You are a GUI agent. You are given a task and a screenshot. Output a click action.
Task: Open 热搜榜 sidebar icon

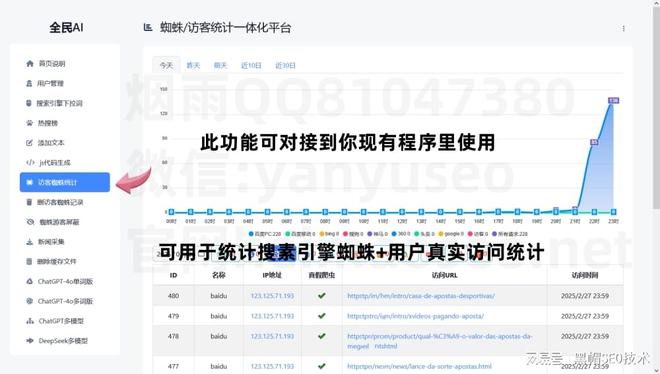[x=29, y=123]
